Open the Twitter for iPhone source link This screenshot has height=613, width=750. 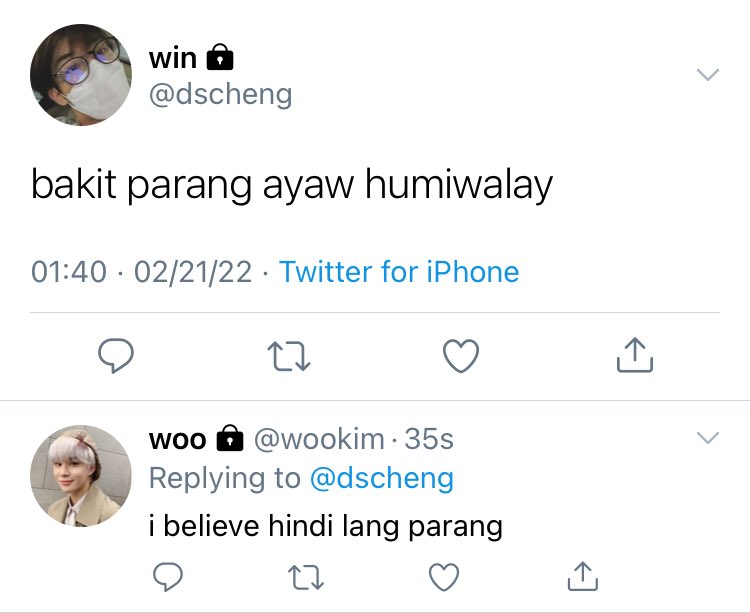tap(399, 272)
